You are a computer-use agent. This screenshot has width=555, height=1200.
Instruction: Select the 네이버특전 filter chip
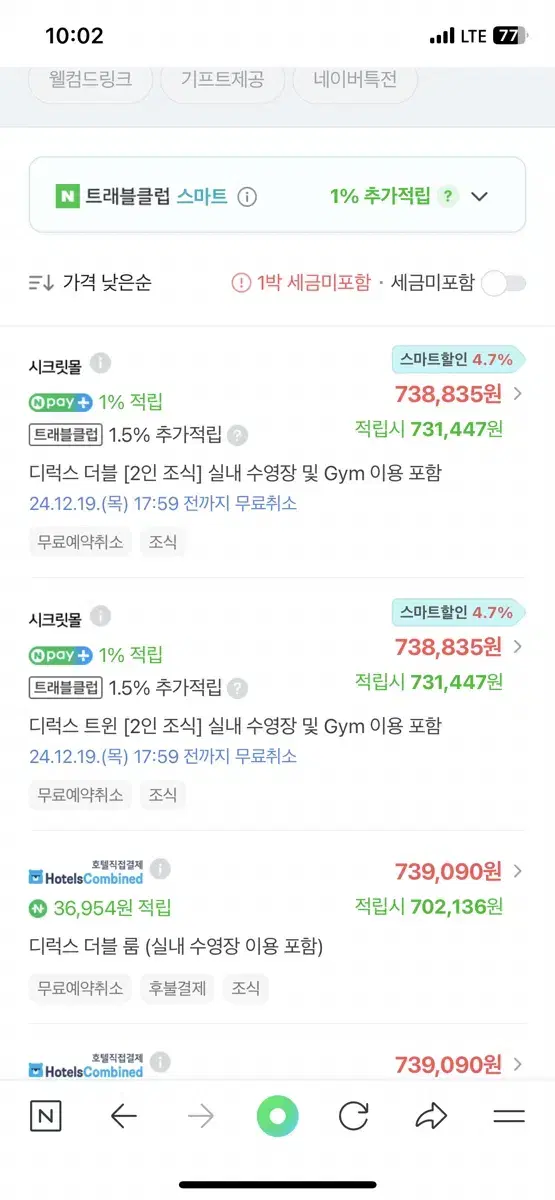[x=354, y=79]
